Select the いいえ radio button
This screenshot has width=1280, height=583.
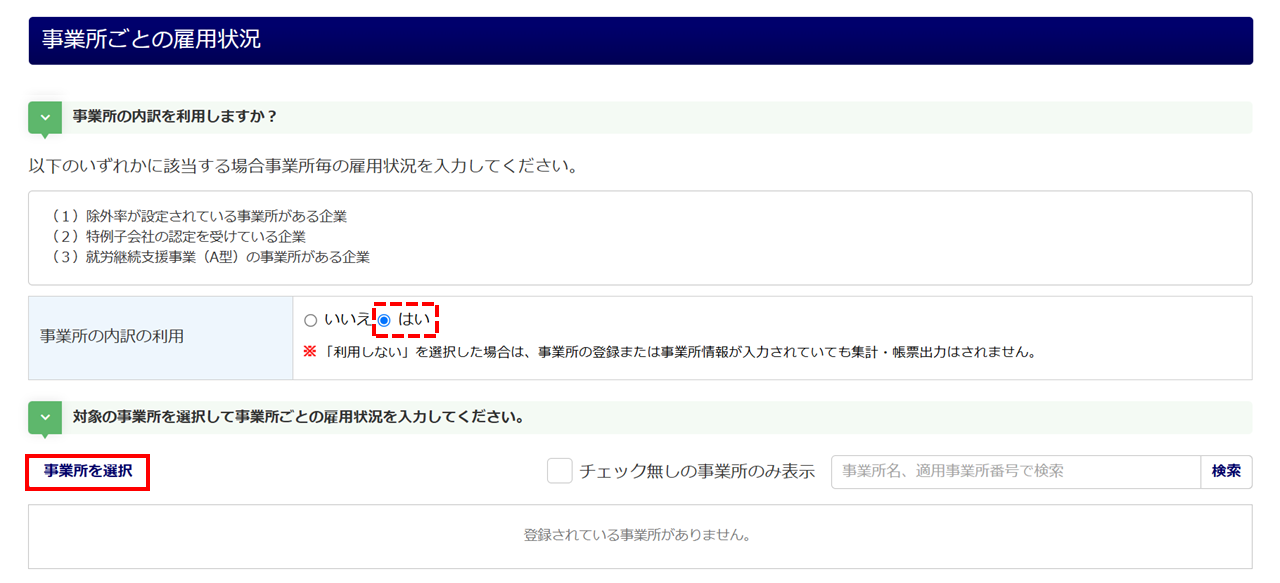pos(310,320)
